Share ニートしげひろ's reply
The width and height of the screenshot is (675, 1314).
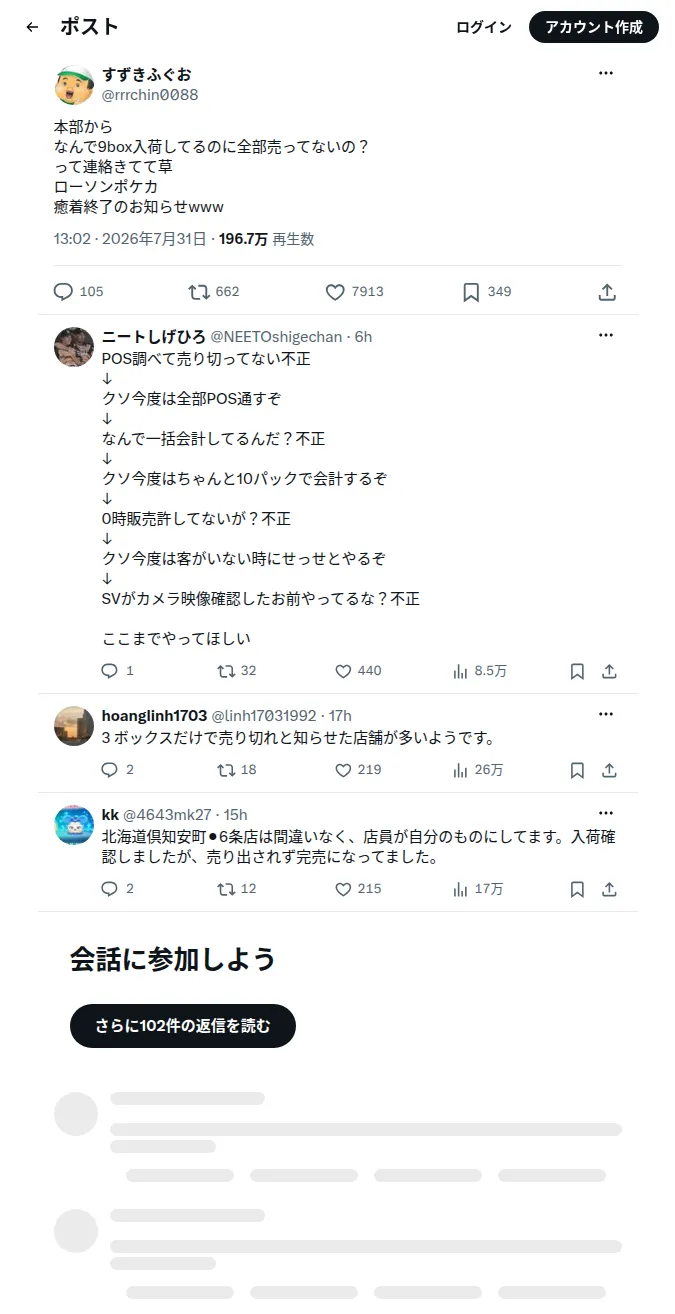pos(609,671)
